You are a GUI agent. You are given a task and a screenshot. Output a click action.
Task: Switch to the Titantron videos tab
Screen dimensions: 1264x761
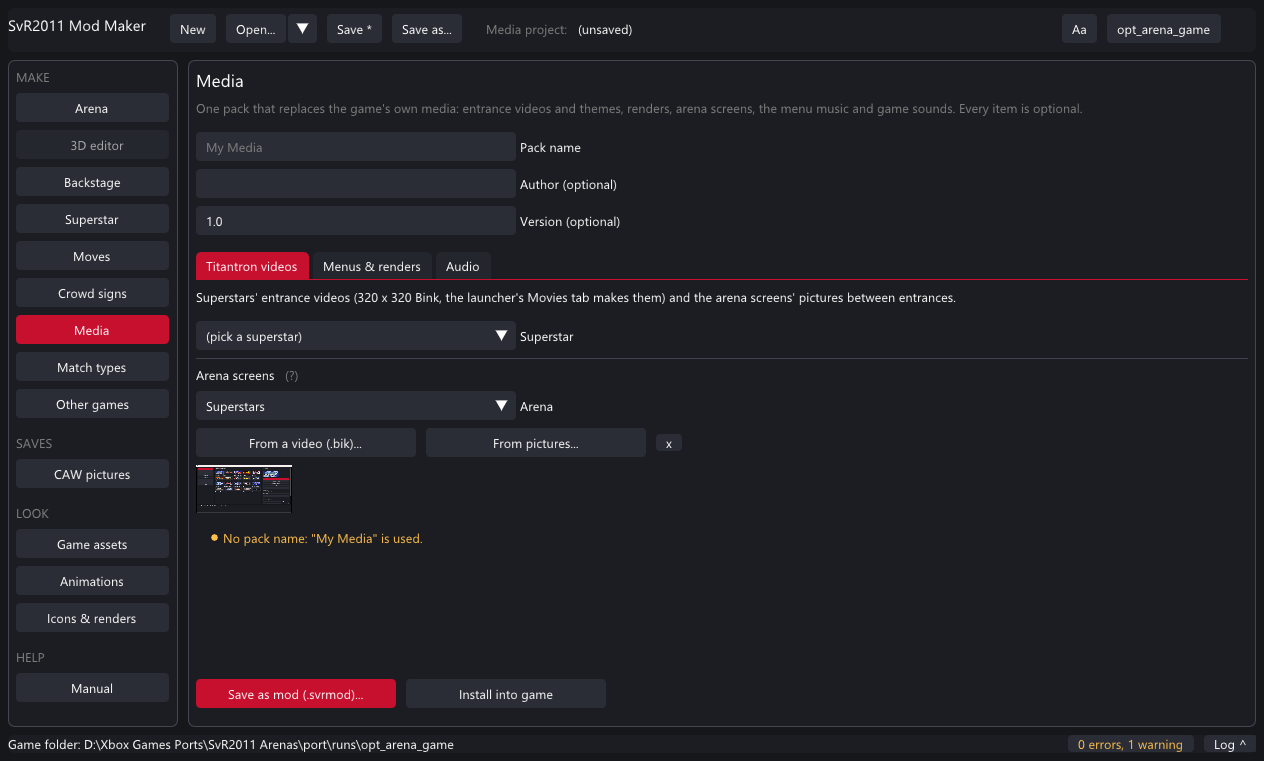[x=252, y=266]
